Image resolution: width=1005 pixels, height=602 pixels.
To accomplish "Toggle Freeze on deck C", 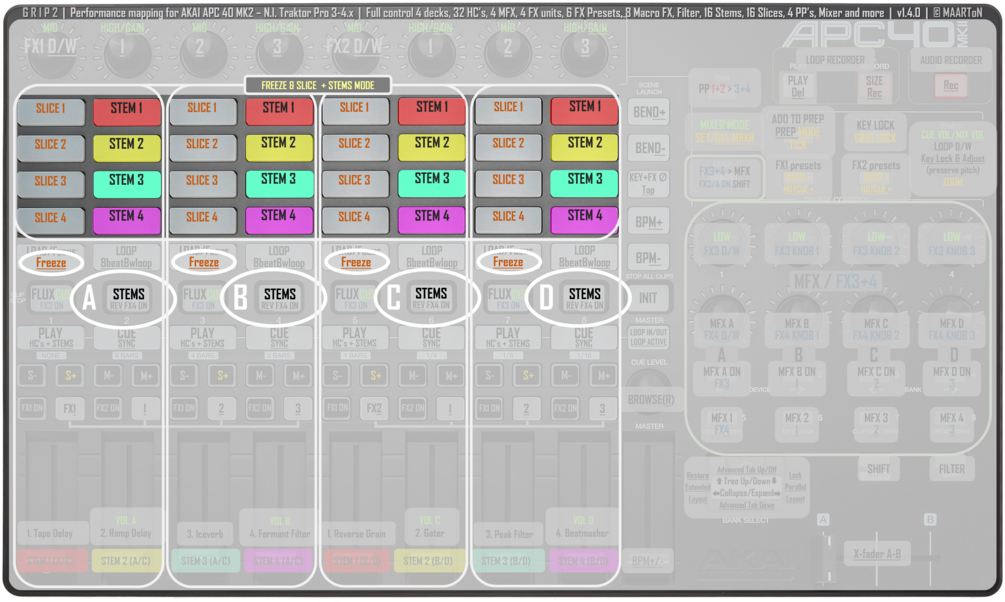I will coord(356,262).
